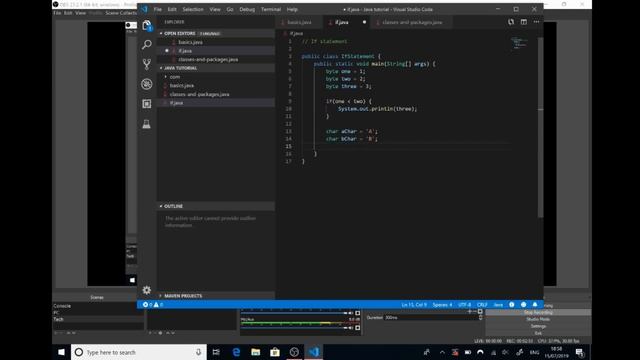Click the code minimap thumbnail
The height and width of the screenshot is (360, 640).
[x=519, y=43]
